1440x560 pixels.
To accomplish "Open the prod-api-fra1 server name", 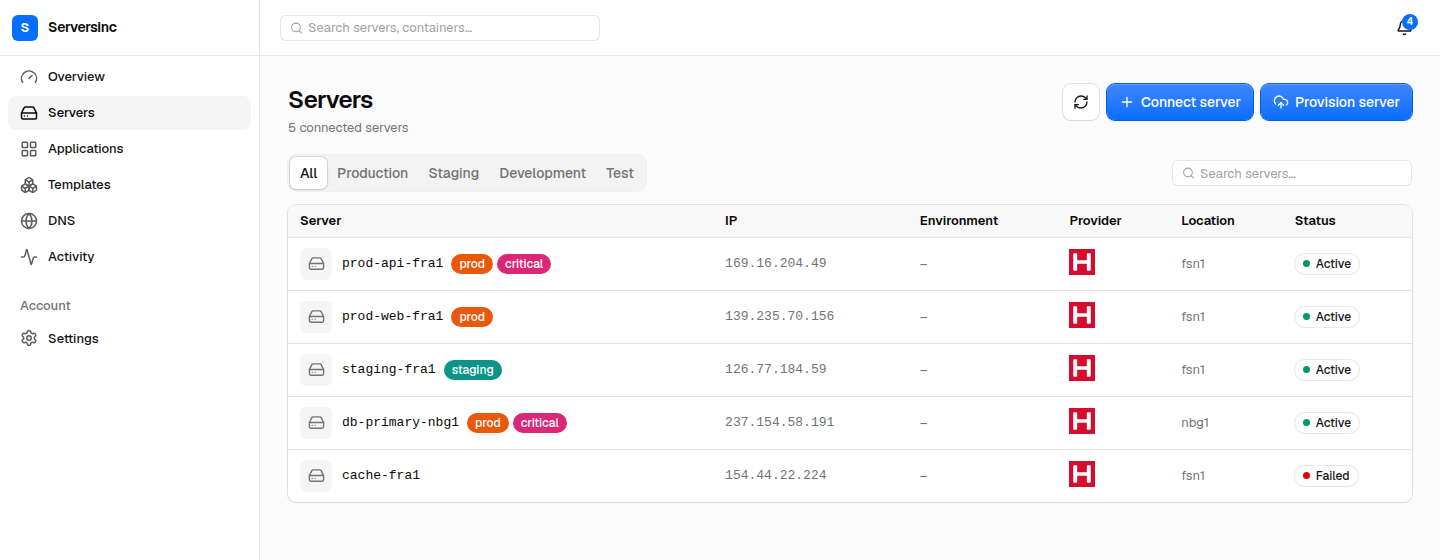I will [x=392, y=264].
